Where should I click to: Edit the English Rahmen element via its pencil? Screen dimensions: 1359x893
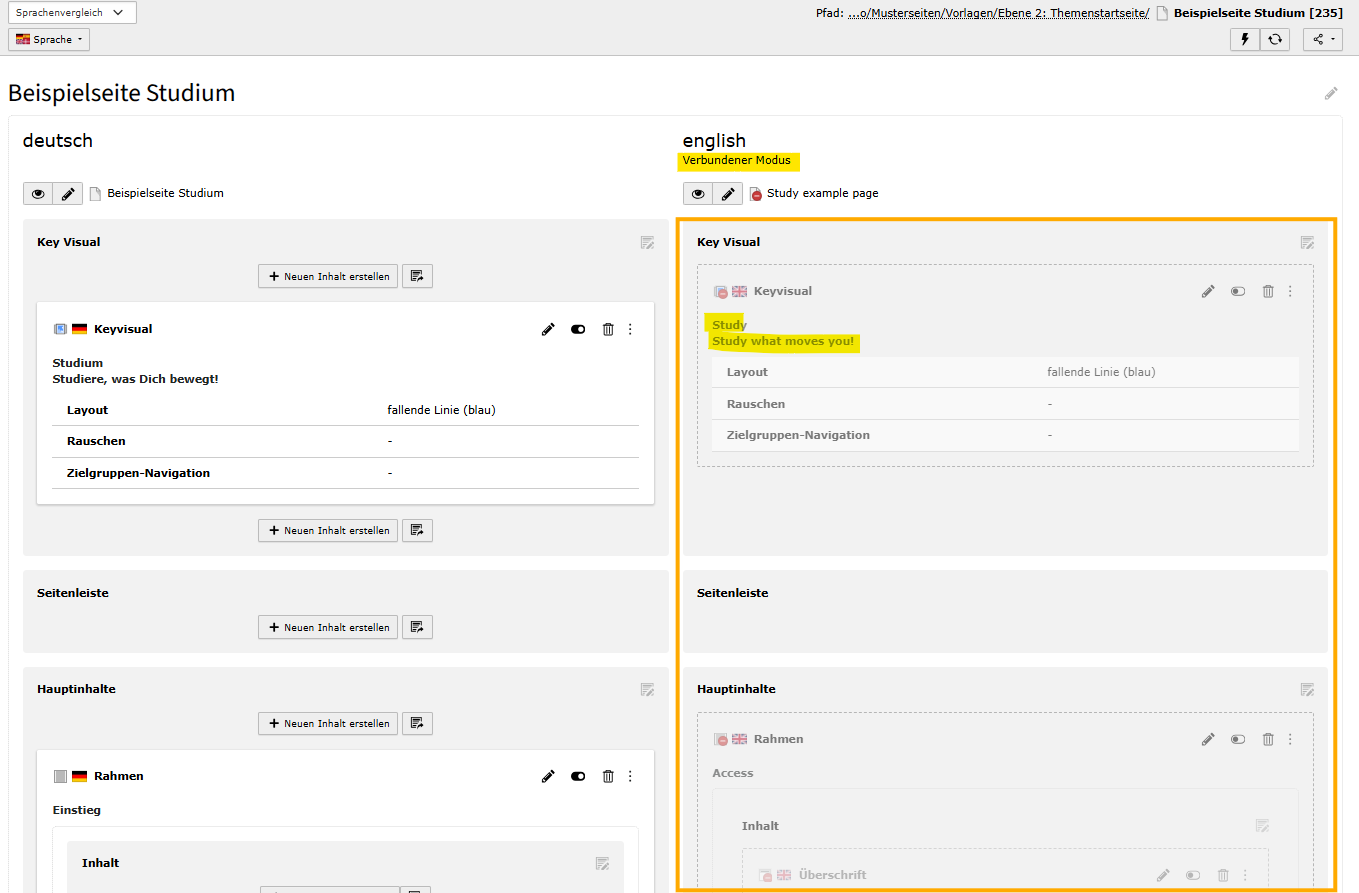tap(1208, 739)
